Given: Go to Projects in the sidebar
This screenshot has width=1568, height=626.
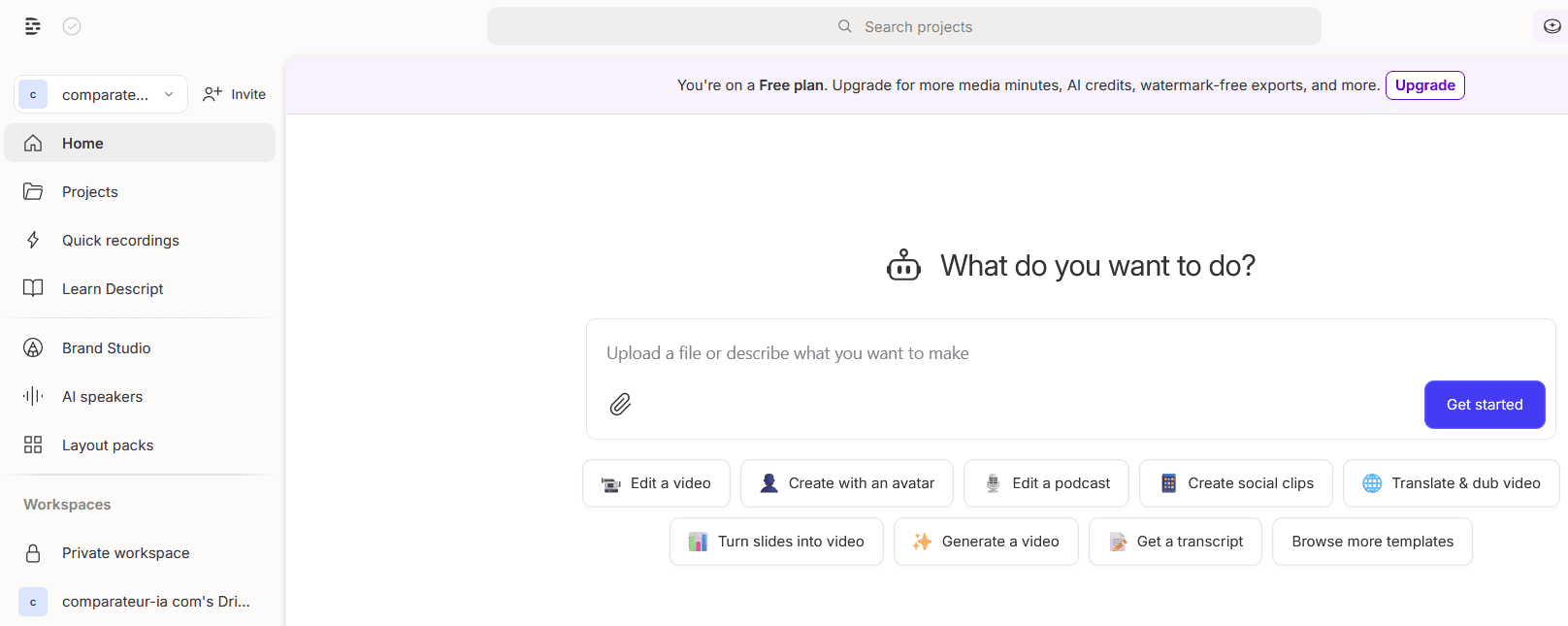Looking at the screenshot, I should (x=89, y=192).
